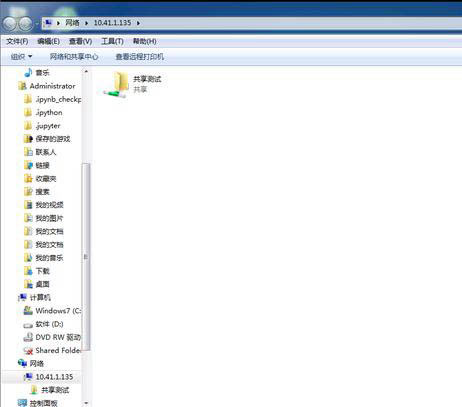Open the 文件(F) menu

[x=17, y=41]
